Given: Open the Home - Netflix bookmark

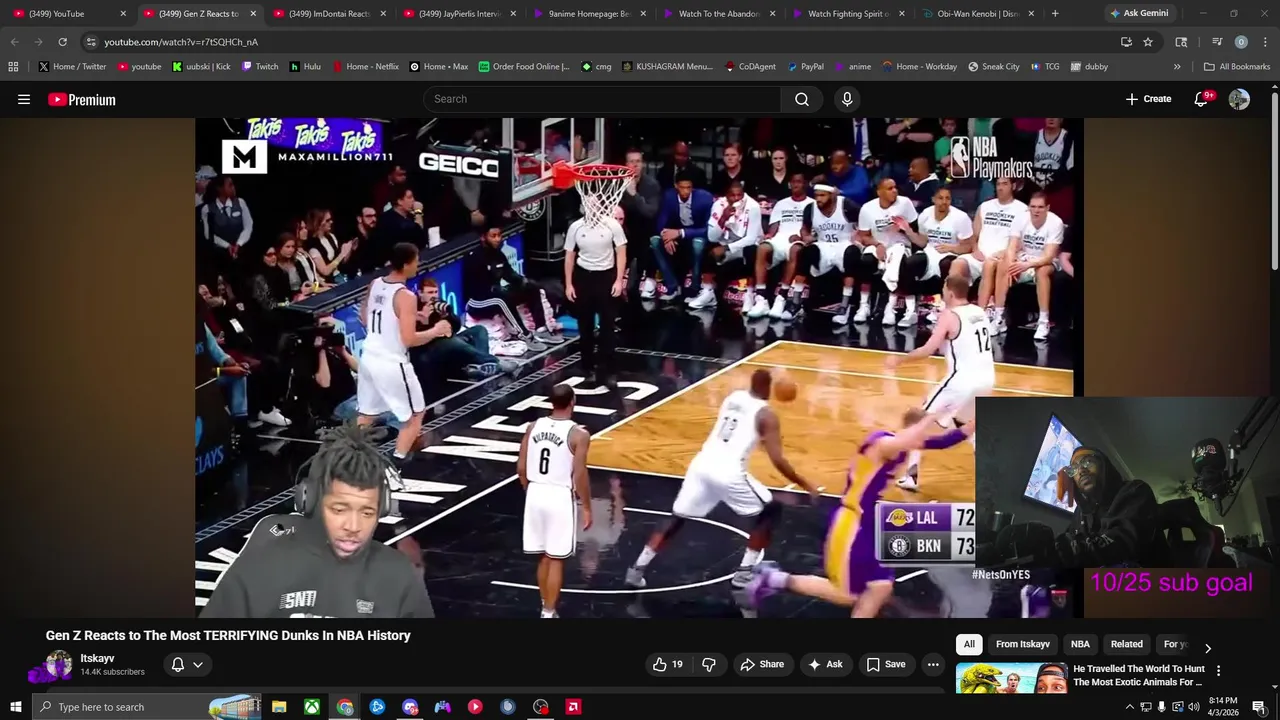Looking at the screenshot, I should coord(365,67).
